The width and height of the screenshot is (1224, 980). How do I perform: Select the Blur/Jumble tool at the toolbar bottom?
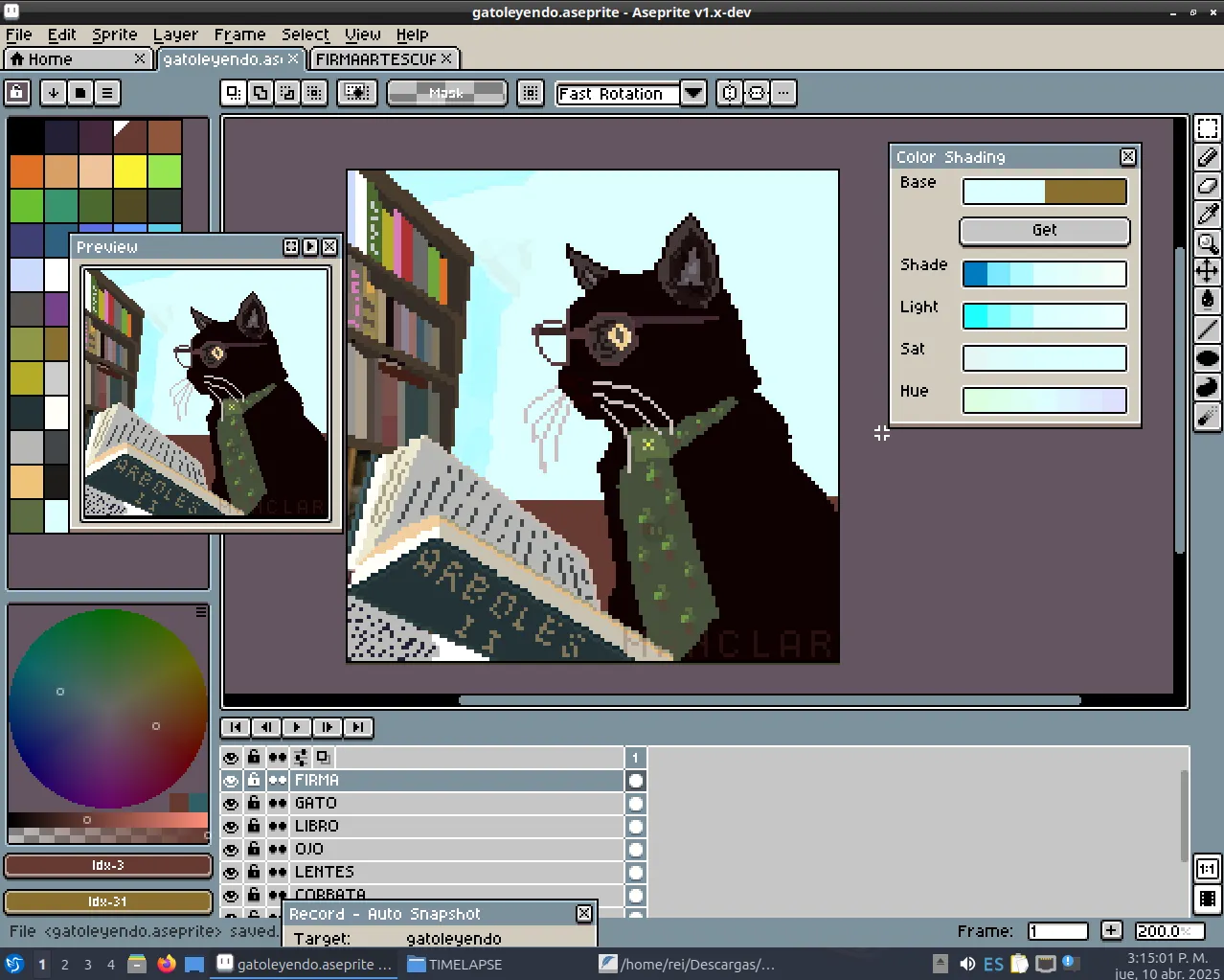pos(1208,416)
